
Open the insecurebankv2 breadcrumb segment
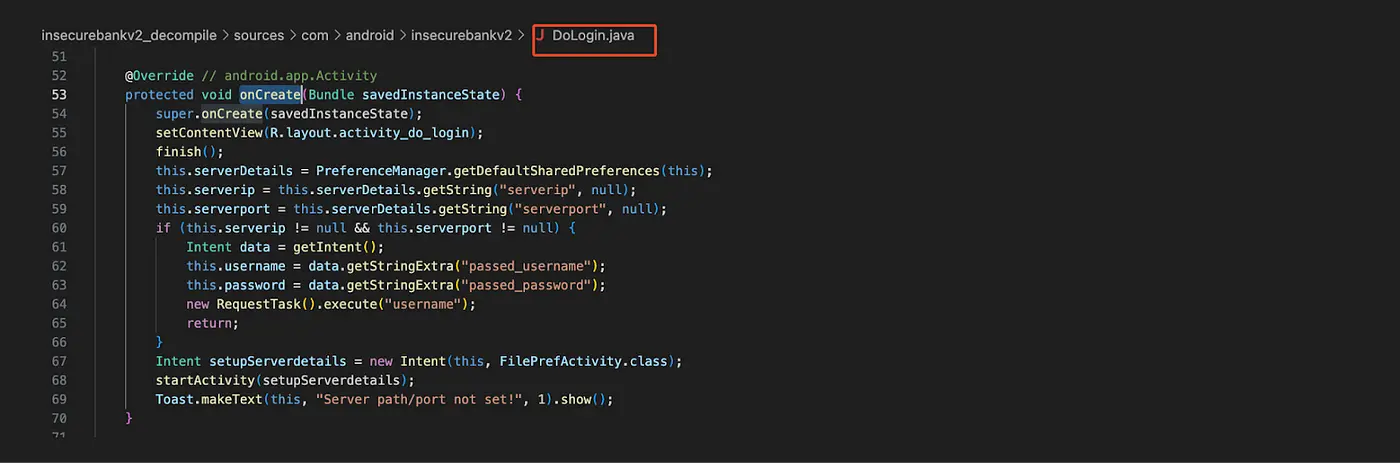(461, 35)
